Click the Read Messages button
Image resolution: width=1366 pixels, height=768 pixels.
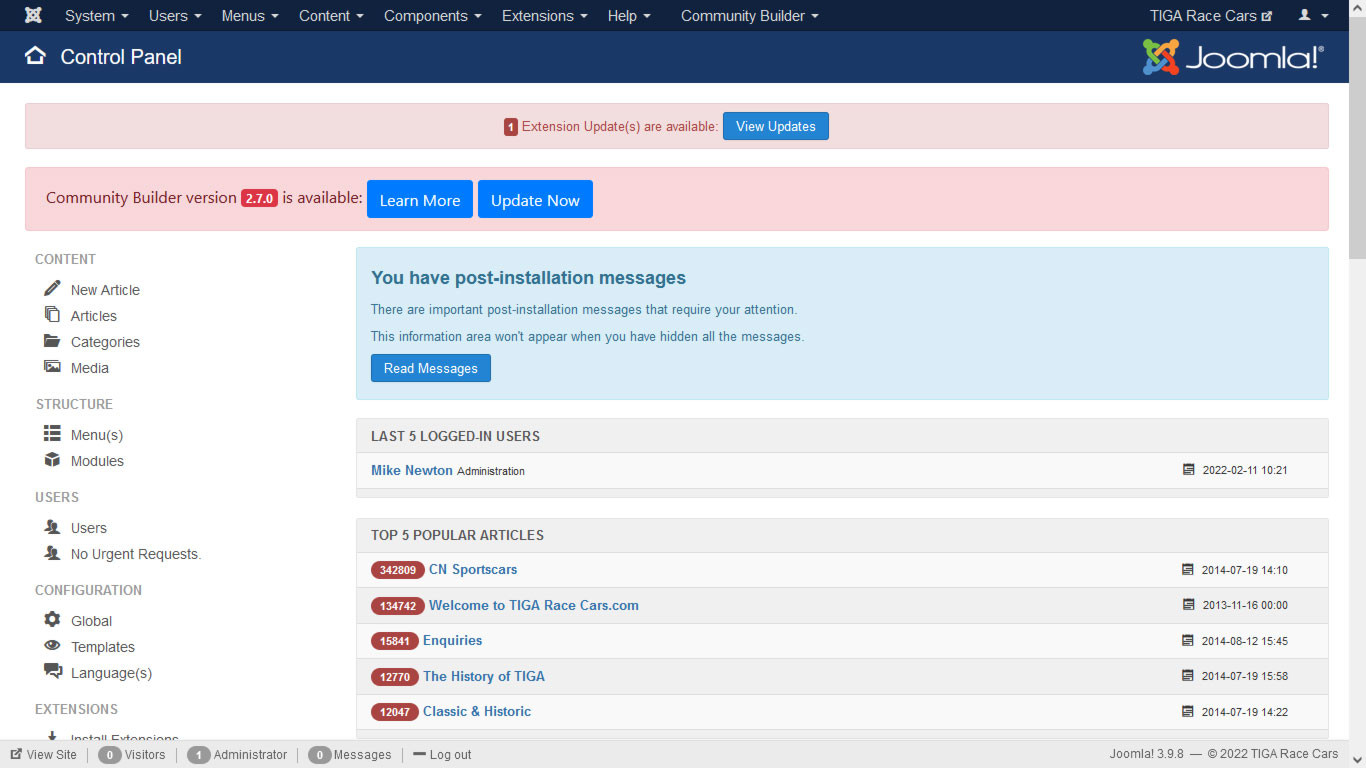[x=431, y=368]
